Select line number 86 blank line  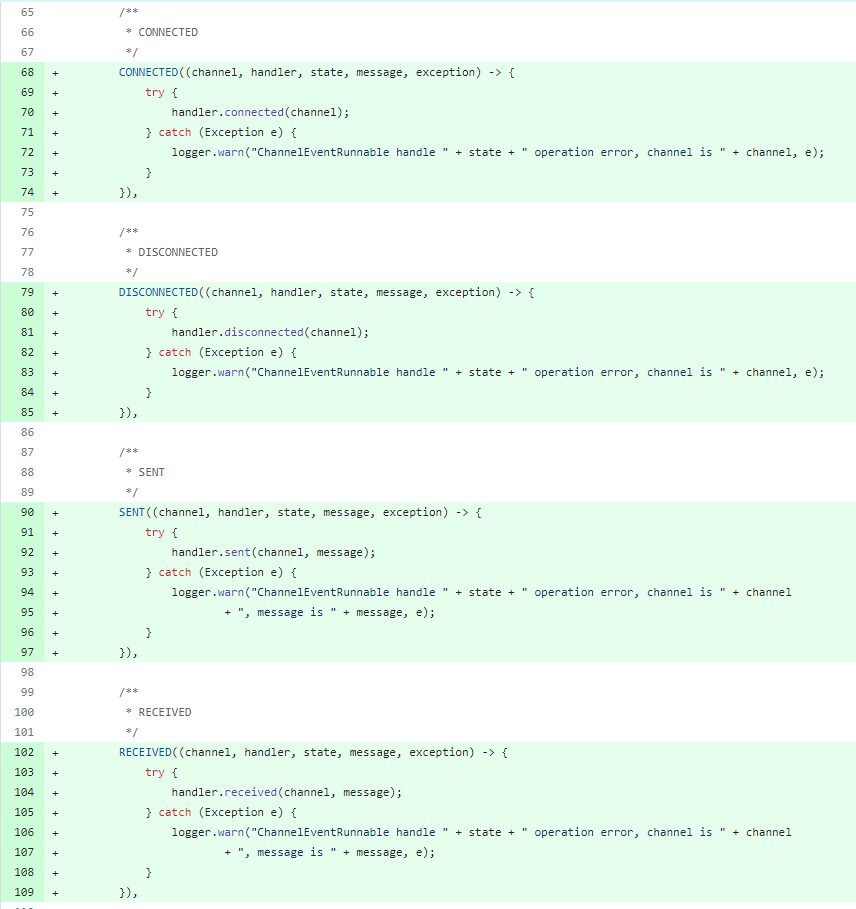tap(27, 432)
